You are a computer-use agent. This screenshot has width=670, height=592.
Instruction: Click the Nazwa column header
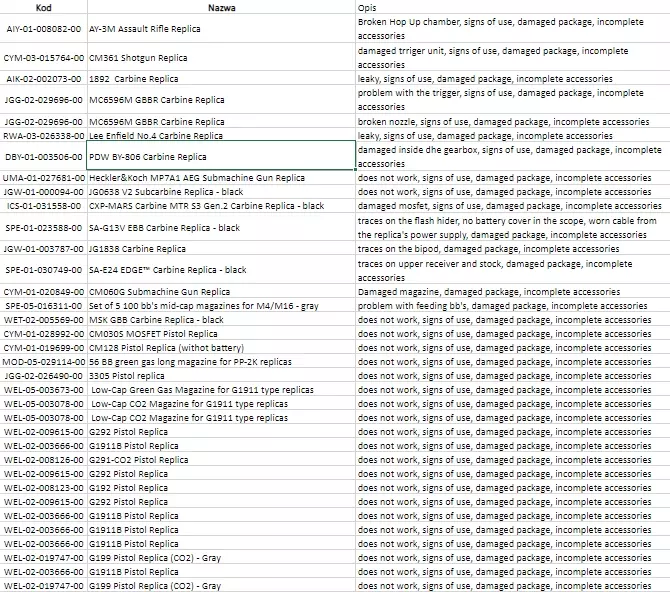[220, 7]
